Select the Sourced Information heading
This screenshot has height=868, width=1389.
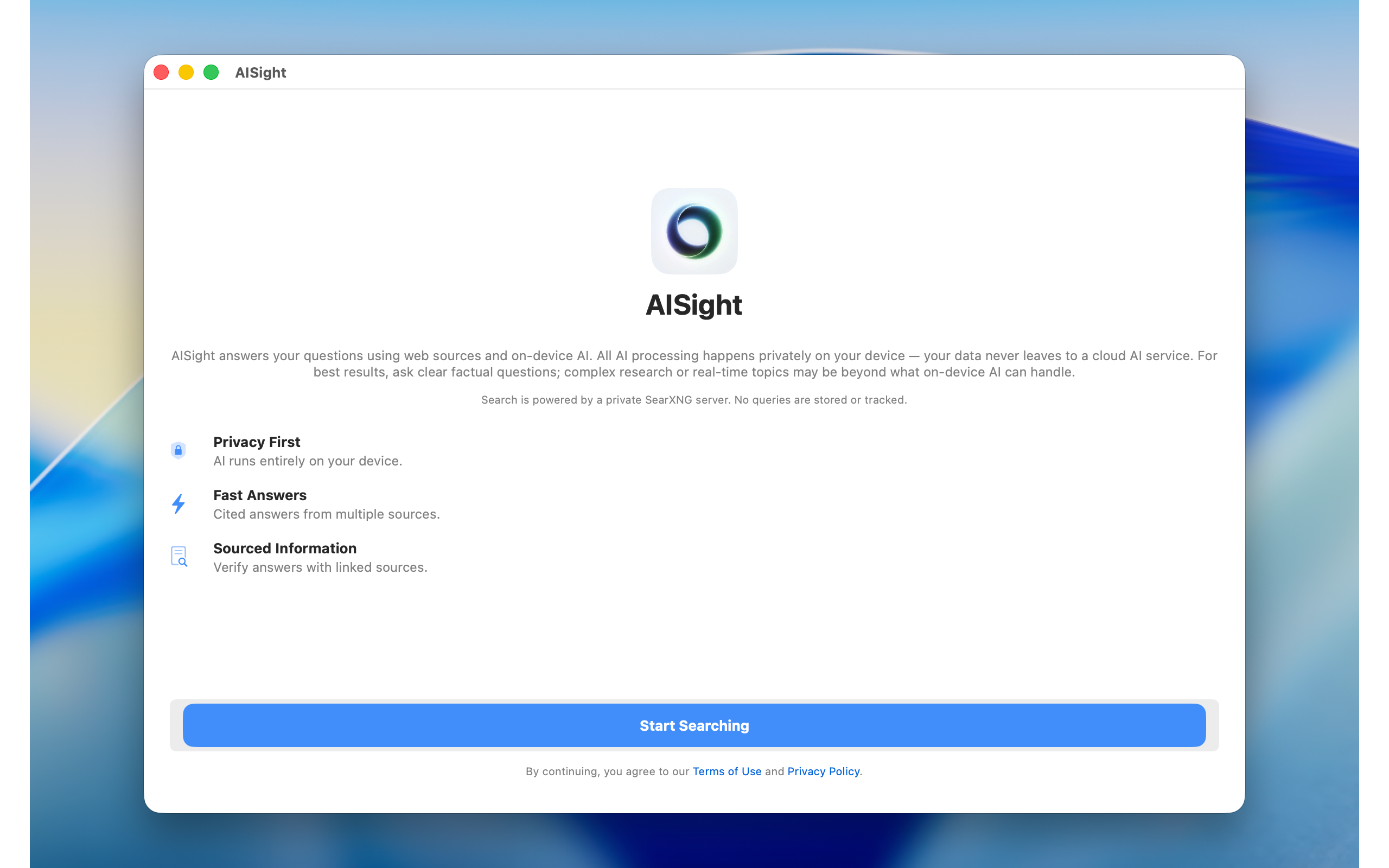pyautogui.click(x=285, y=548)
